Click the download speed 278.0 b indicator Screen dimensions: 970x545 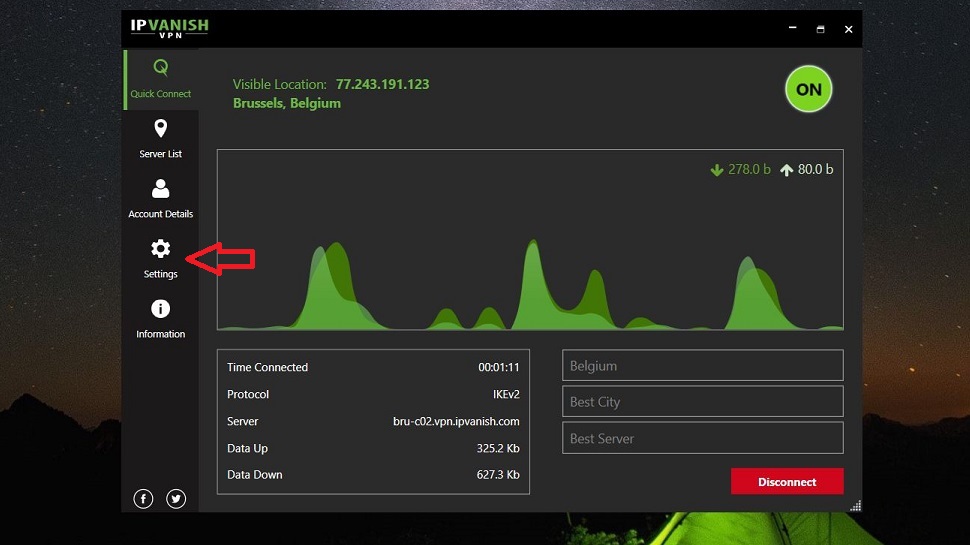[x=740, y=170]
